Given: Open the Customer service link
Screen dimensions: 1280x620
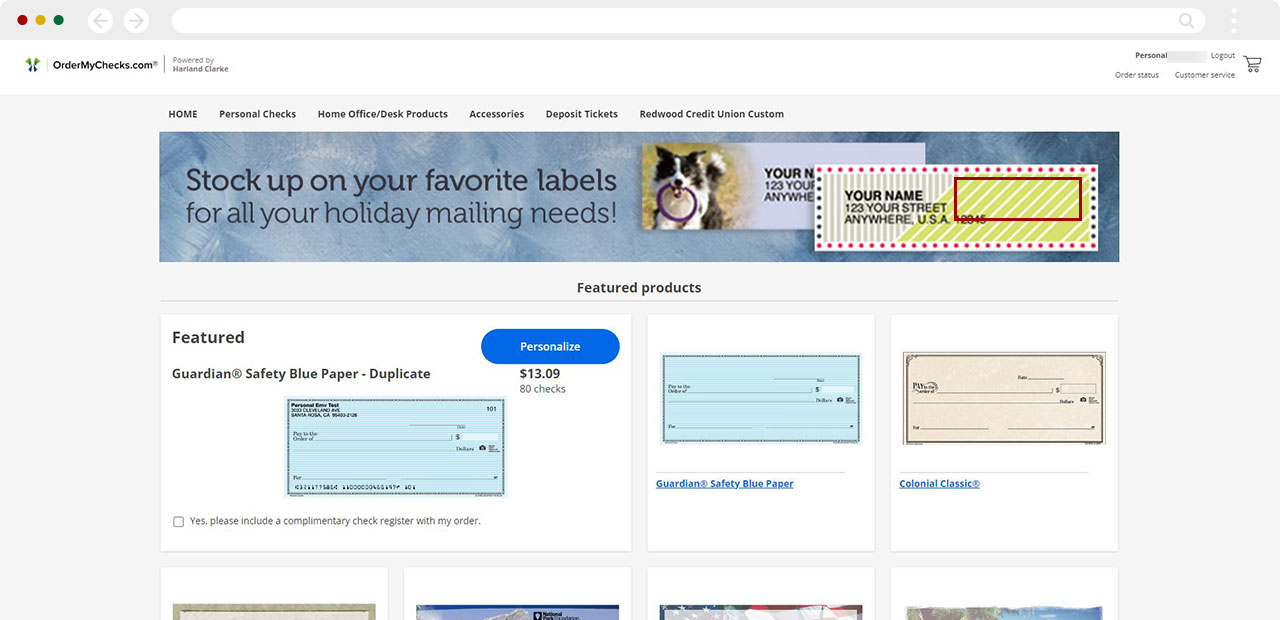Looking at the screenshot, I should pyautogui.click(x=1205, y=75).
